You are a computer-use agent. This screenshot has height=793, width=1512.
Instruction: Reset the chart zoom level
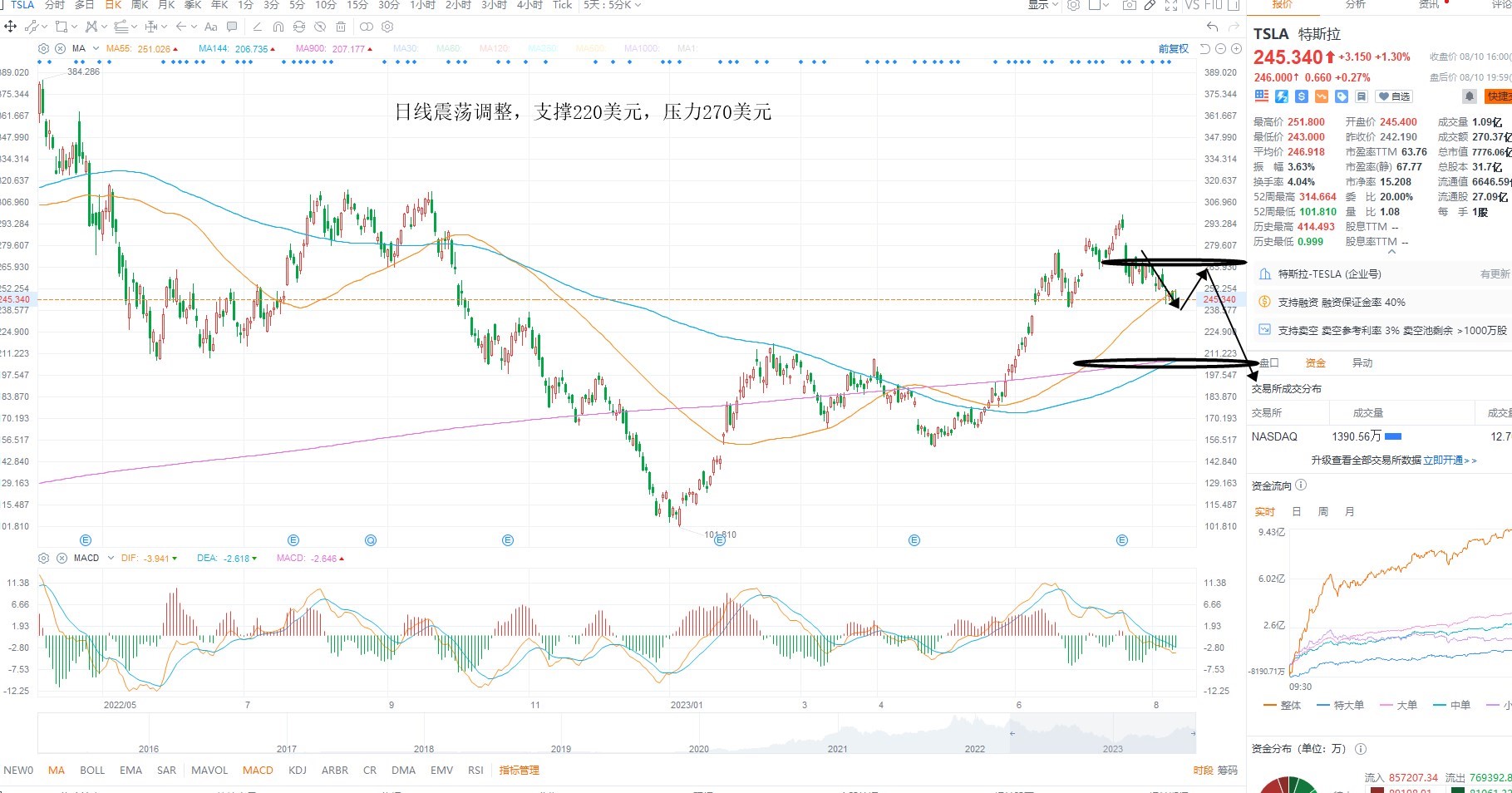[x=1204, y=49]
